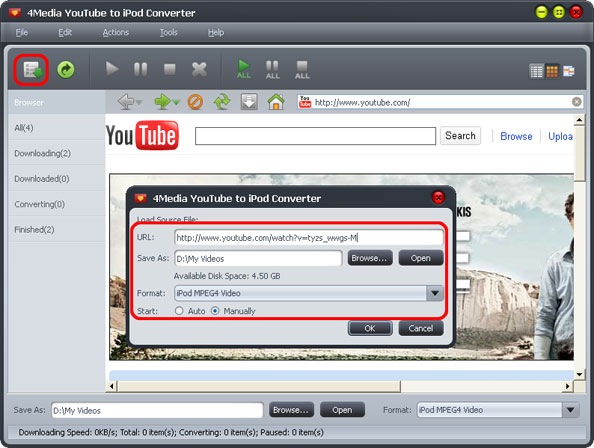594x448 pixels.
Task: Show the Downloading(2) list
Action: [x=56, y=153]
